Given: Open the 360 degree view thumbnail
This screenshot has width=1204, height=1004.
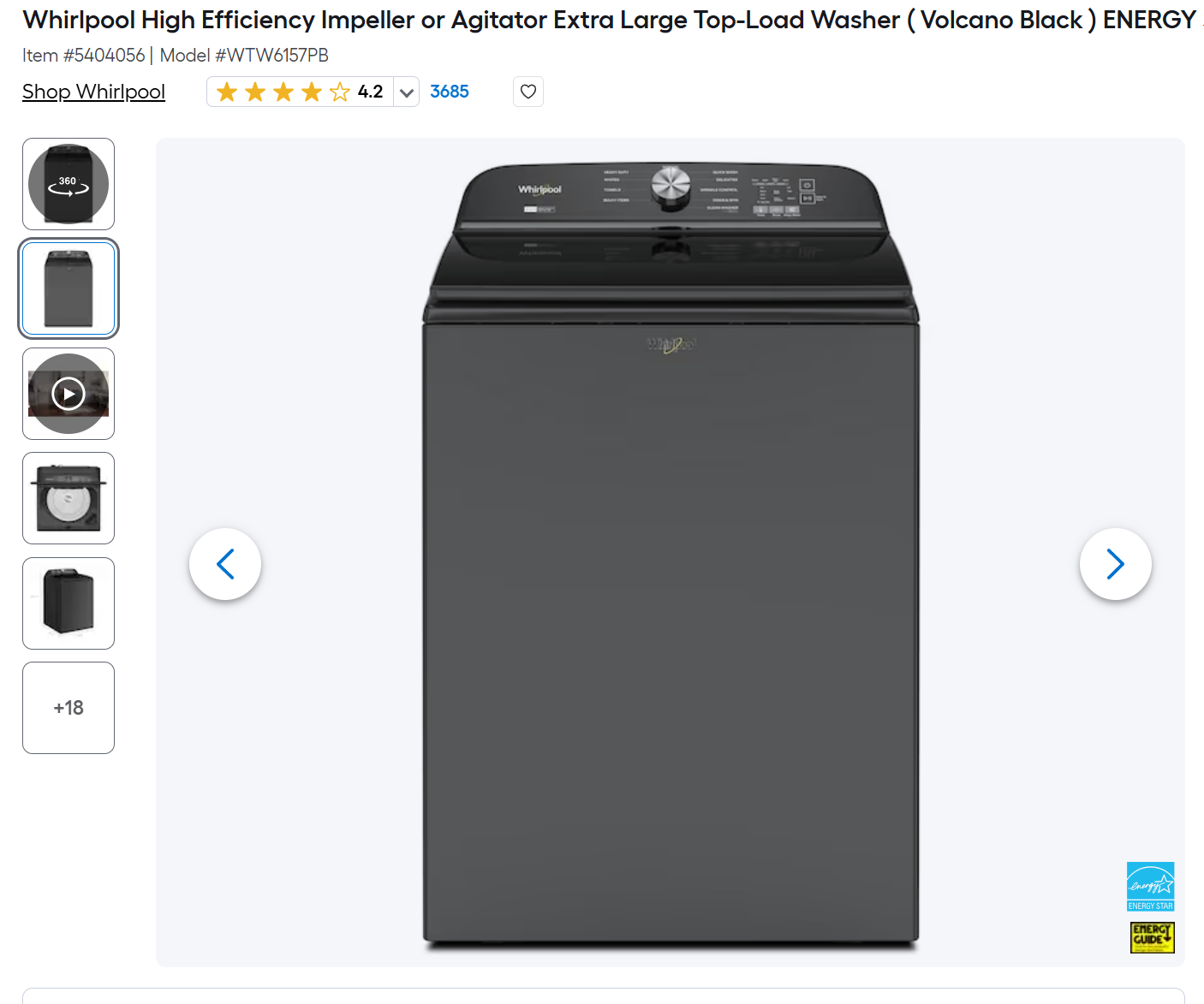Looking at the screenshot, I should (x=69, y=184).
